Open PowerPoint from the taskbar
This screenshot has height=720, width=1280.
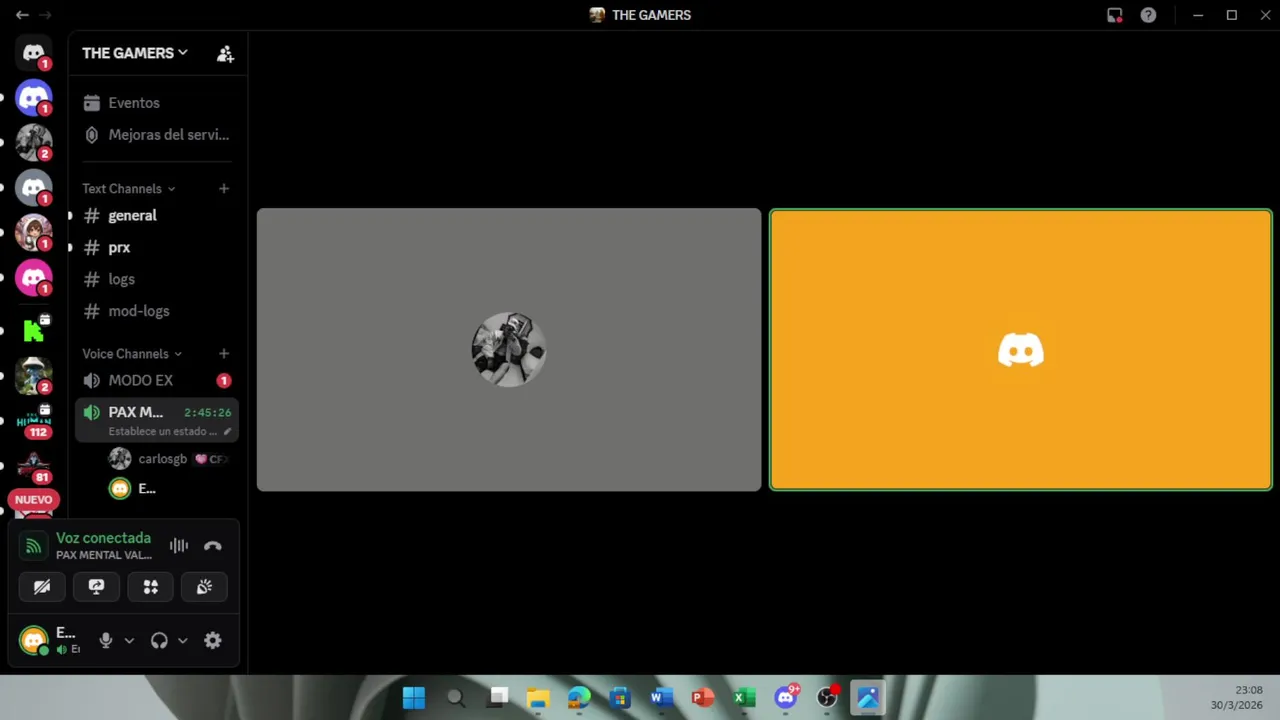coord(703,698)
